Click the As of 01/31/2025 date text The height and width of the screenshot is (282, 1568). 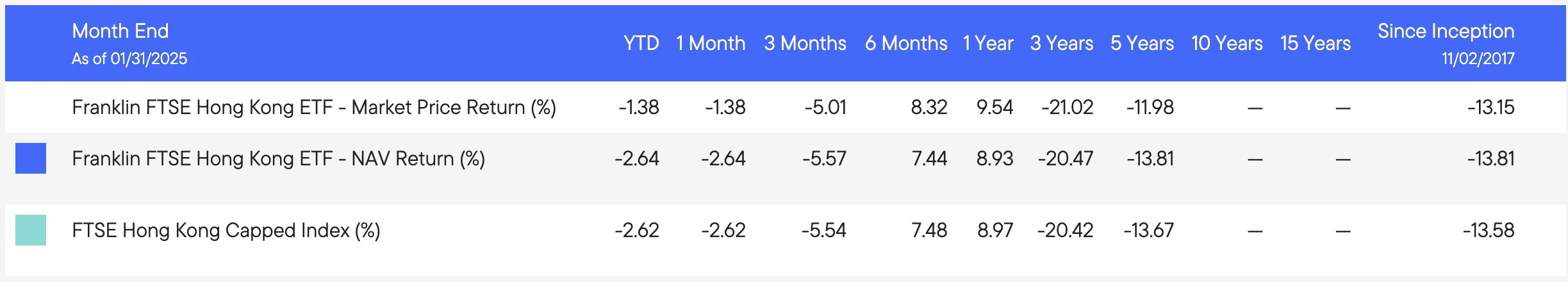coord(129,59)
